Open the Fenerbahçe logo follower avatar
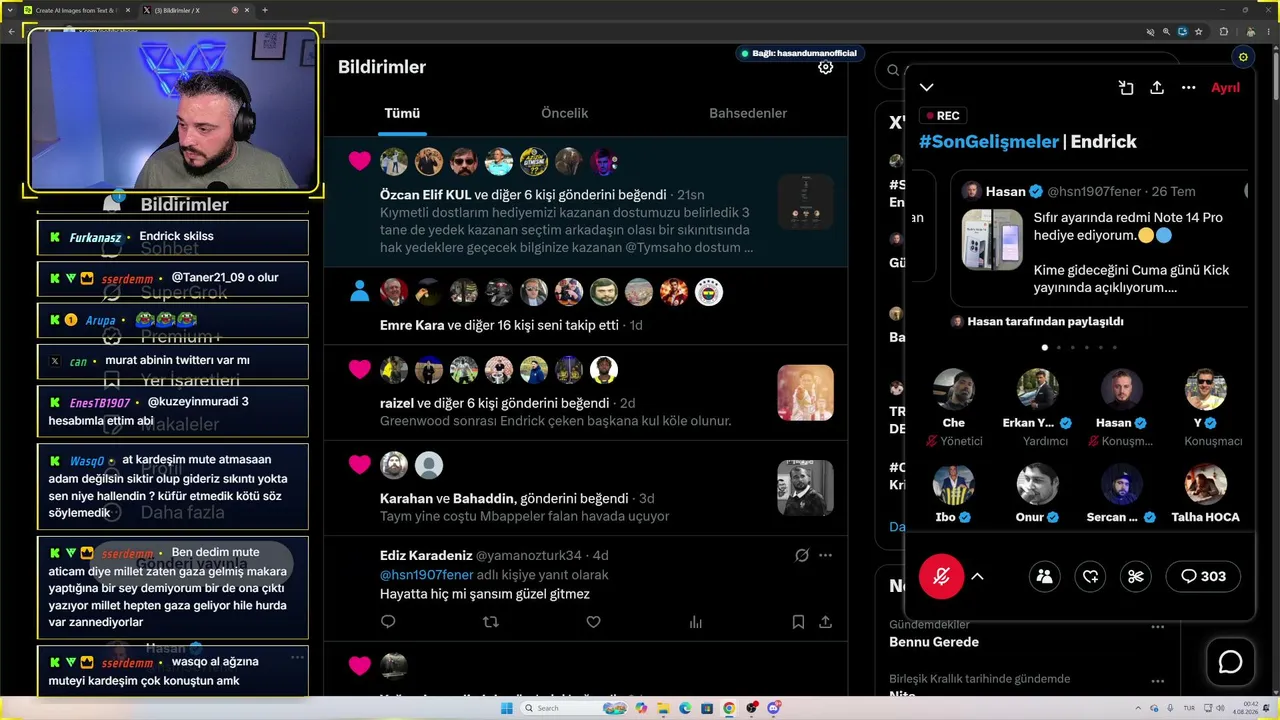Screen dimensions: 1280x720 click(x=709, y=292)
